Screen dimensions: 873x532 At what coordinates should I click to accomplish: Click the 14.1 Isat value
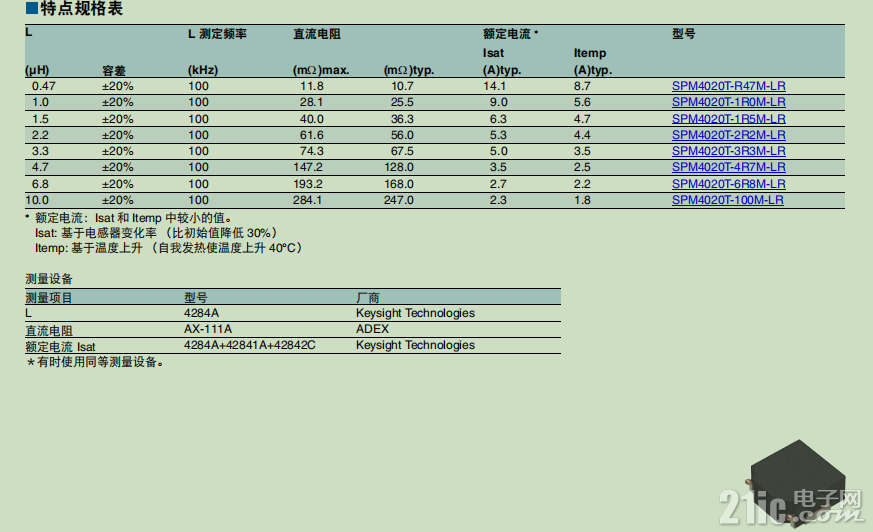(x=494, y=86)
